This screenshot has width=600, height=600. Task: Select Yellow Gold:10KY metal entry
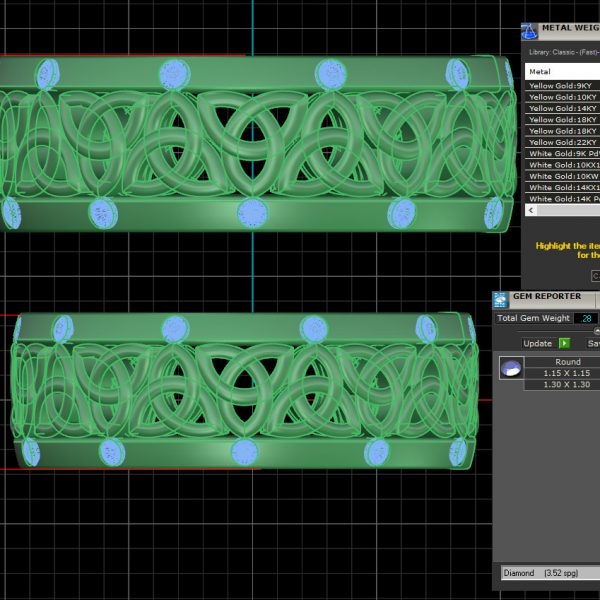point(561,97)
